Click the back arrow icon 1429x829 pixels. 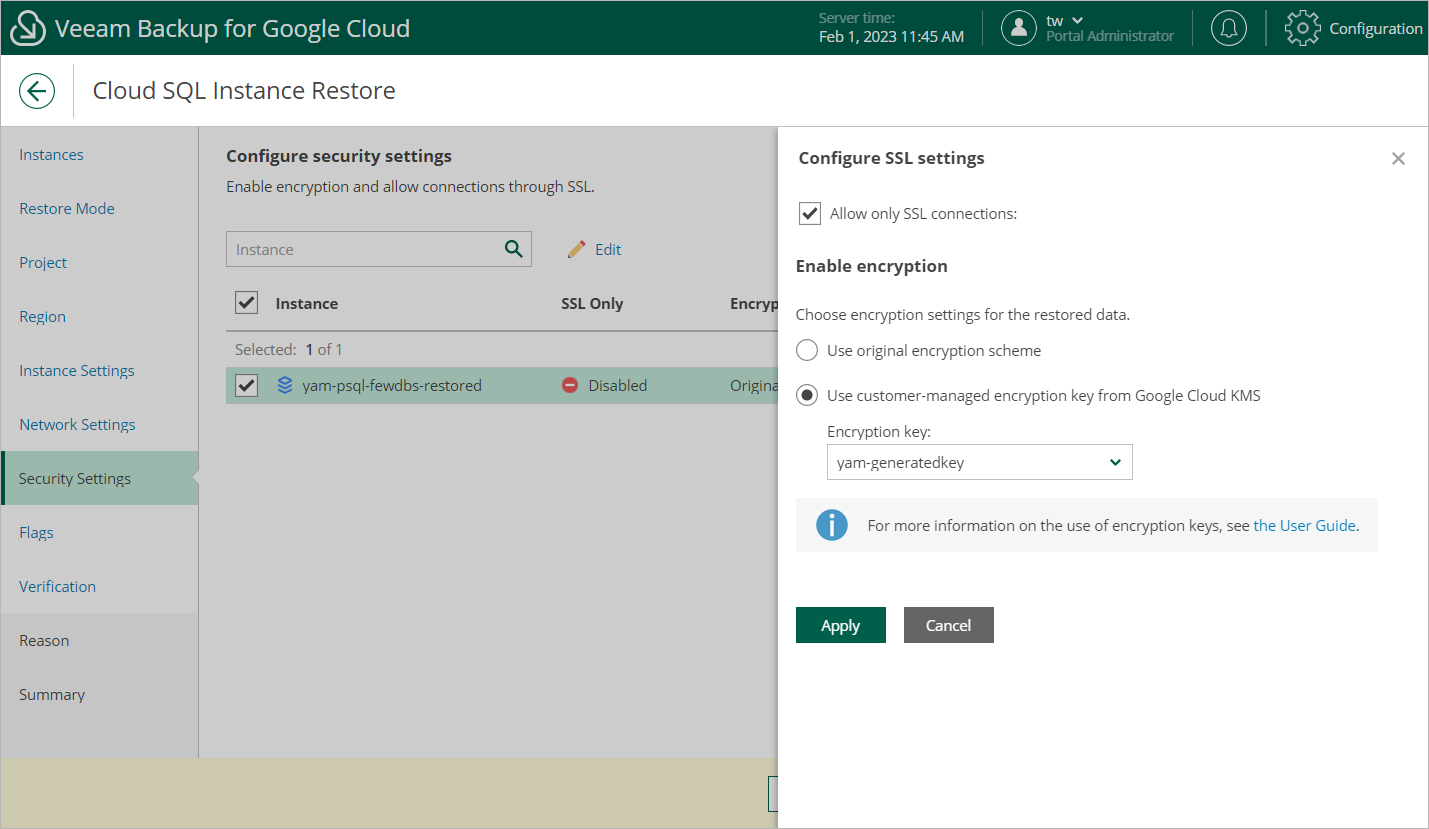pyautogui.click(x=37, y=91)
